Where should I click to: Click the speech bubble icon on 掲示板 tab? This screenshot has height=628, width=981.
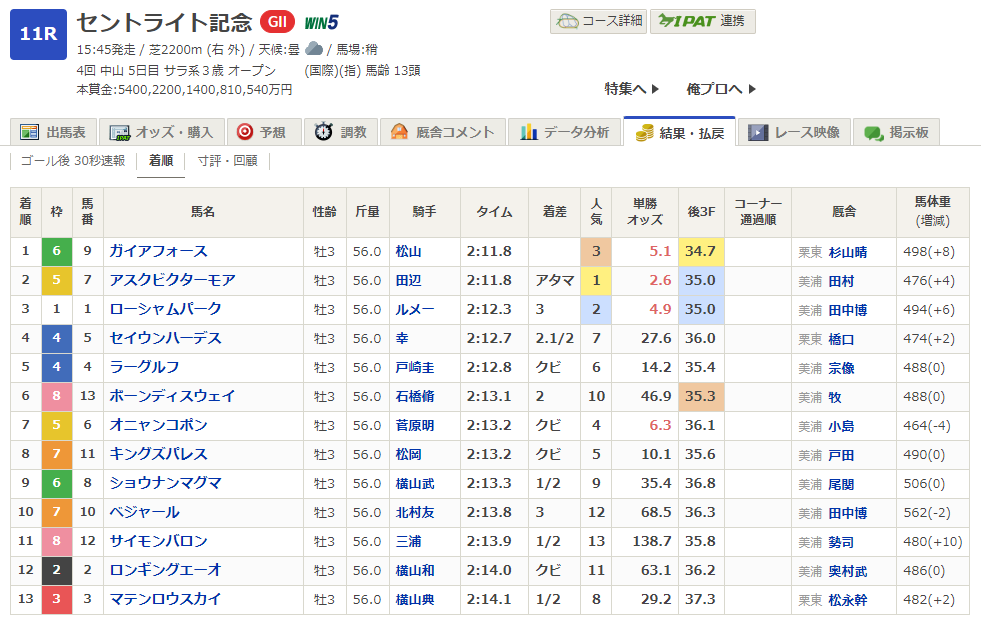click(x=874, y=132)
